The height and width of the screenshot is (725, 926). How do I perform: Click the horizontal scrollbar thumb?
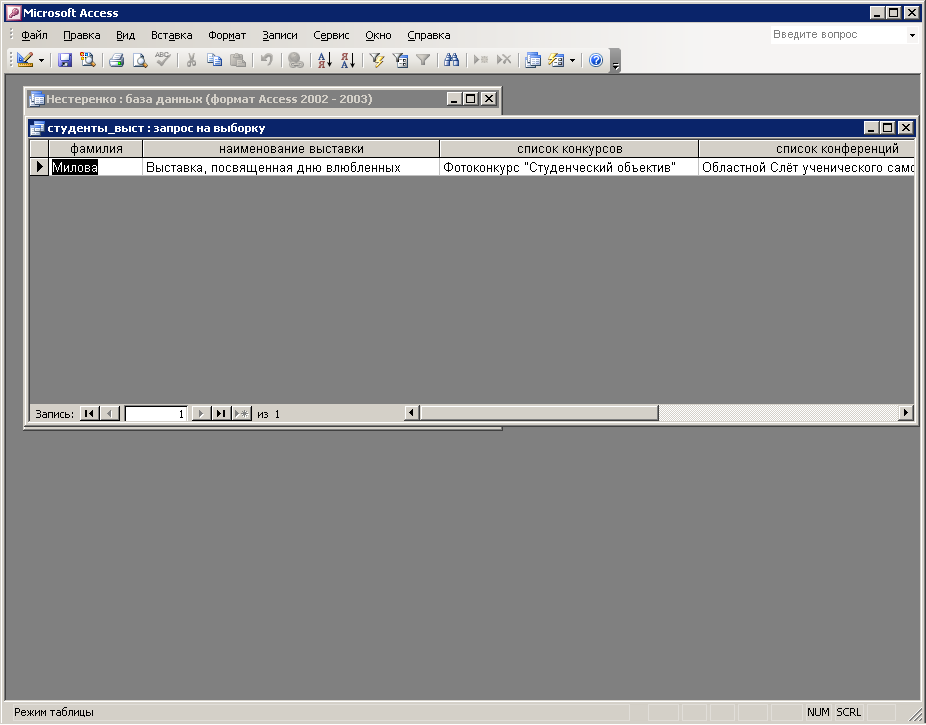pos(539,413)
